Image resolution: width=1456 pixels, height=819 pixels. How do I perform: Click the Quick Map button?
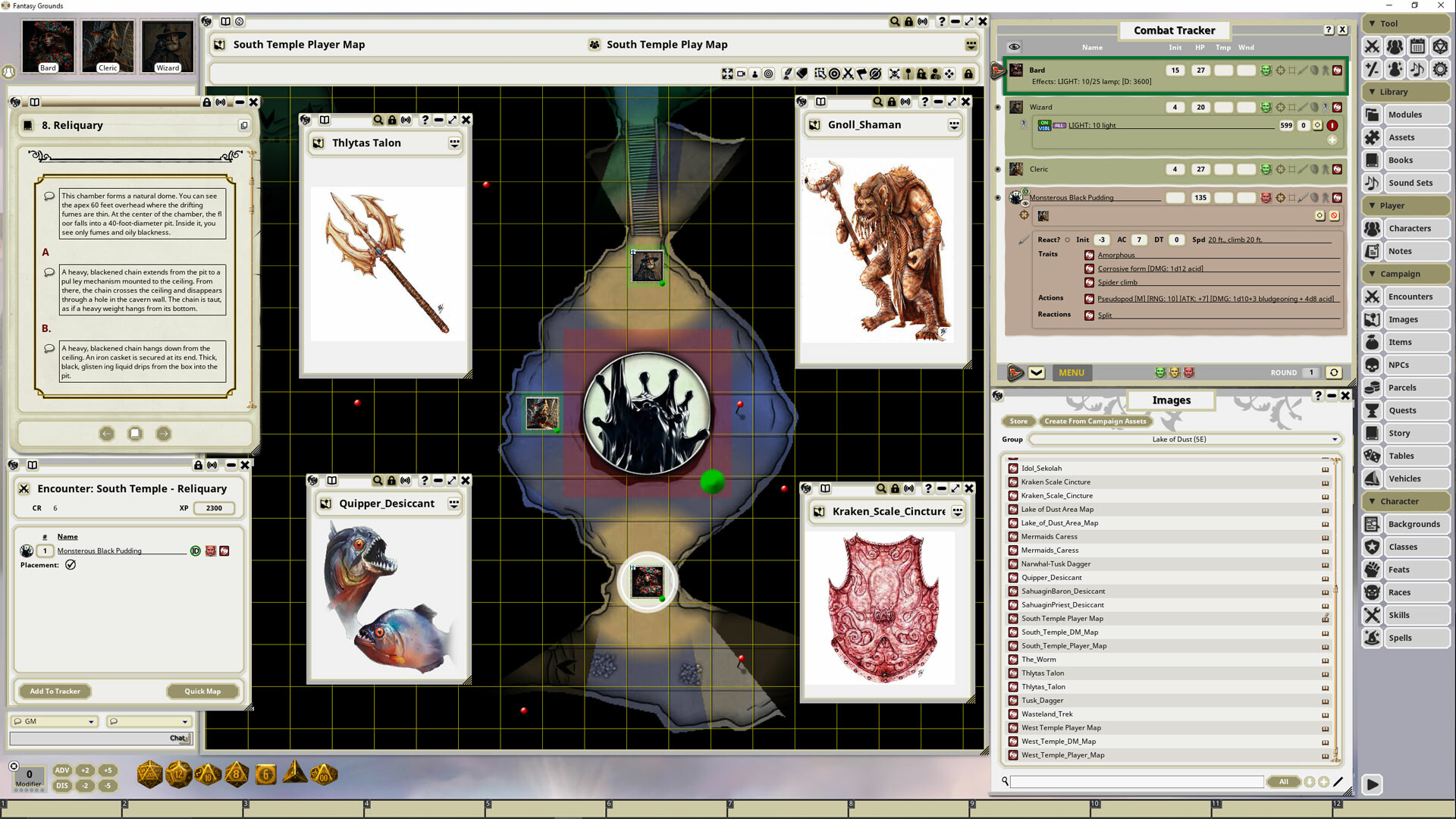202,691
